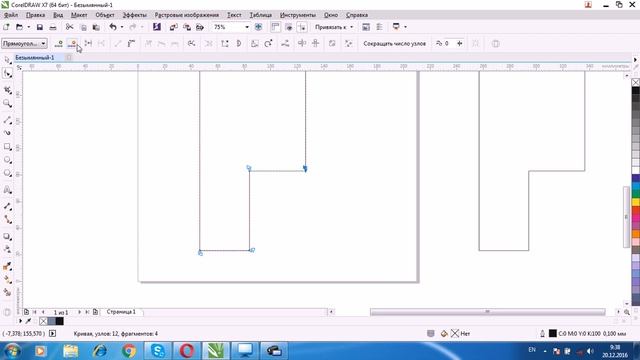Select the Artistic Media tool
Screen dimensions: 640x360
point(7,133)
